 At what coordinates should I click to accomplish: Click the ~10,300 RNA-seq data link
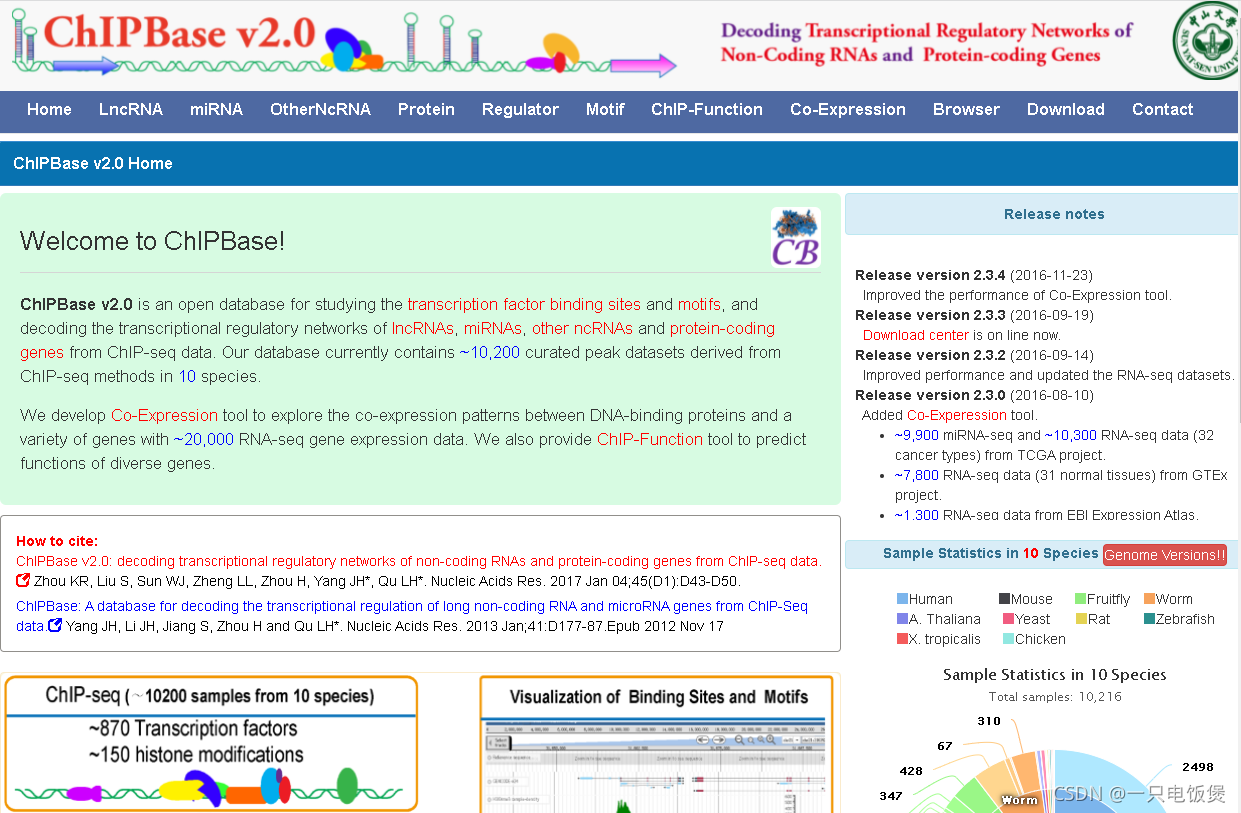(x=1071, y=435)
